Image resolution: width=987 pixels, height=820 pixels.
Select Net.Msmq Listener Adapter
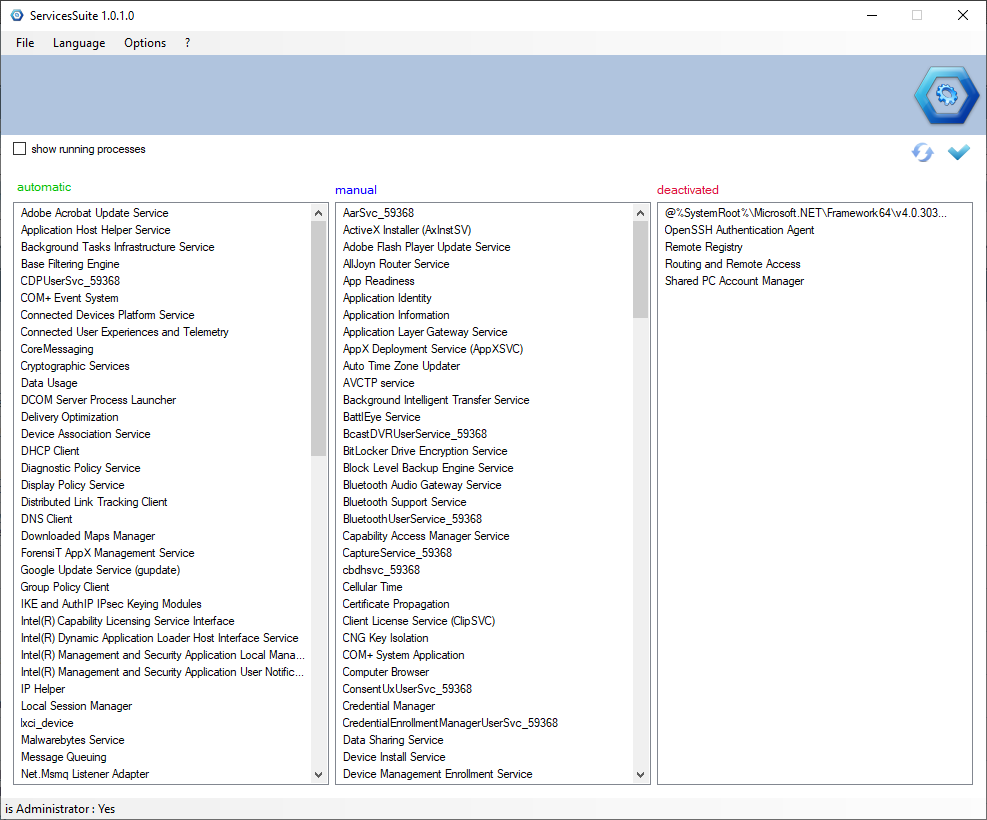coord(85,773)
